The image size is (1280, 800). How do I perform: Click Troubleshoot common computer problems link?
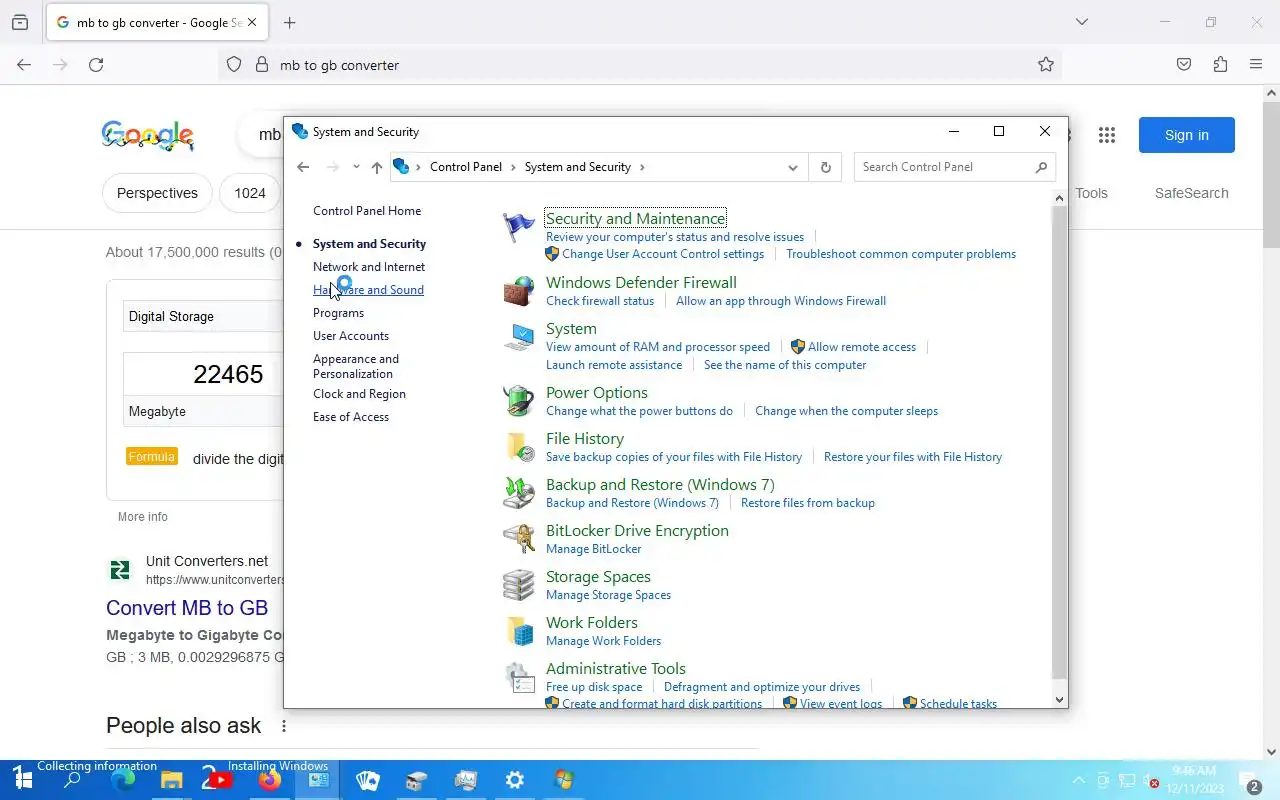(x=901, y=254)
